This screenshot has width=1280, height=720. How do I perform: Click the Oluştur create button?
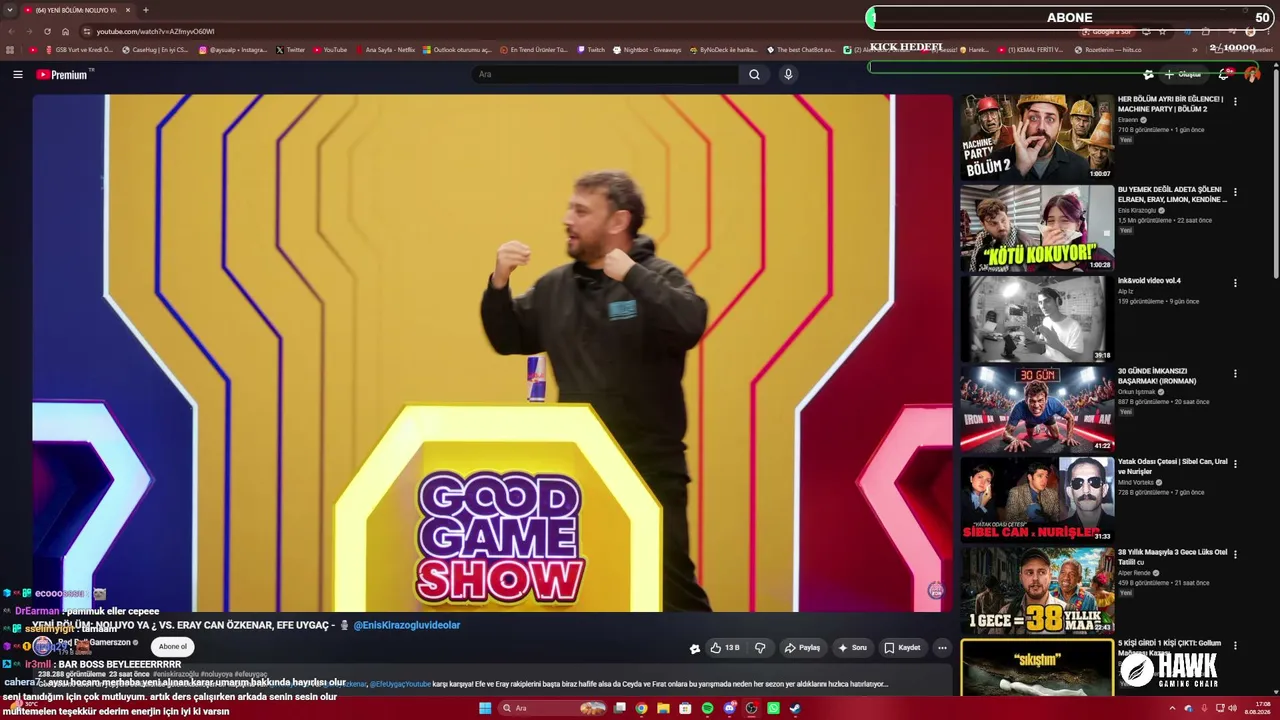[x=1182, y=74]
